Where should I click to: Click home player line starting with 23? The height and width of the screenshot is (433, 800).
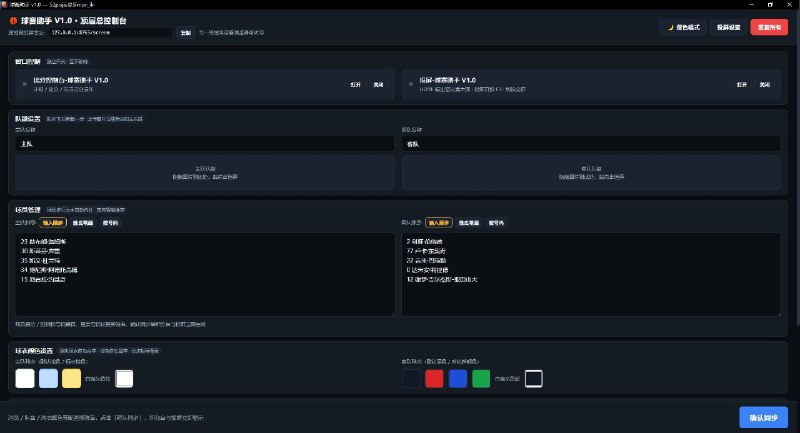(x=43, y=241)
